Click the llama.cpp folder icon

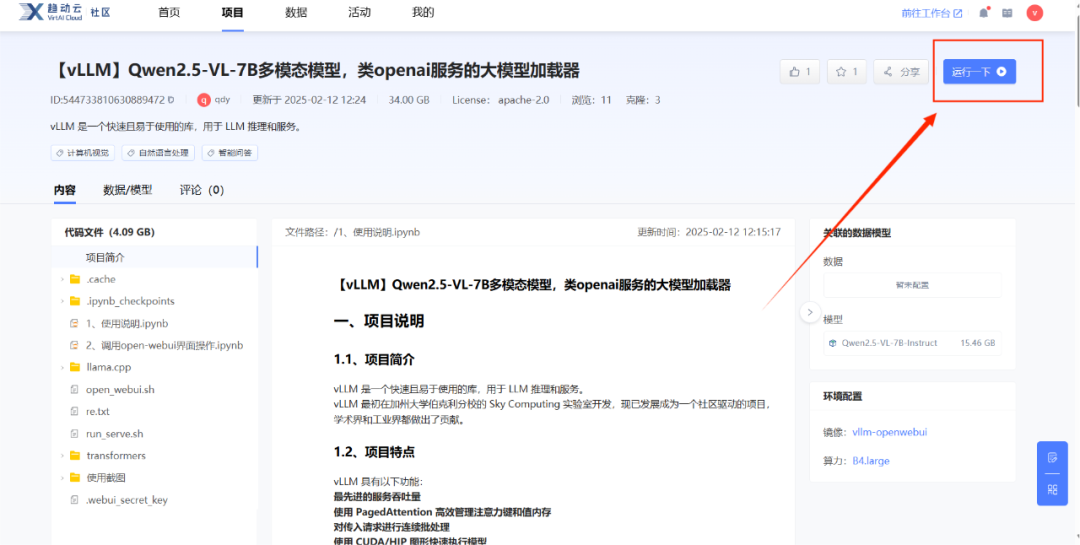pyautogui.click(x=74, y=367)
